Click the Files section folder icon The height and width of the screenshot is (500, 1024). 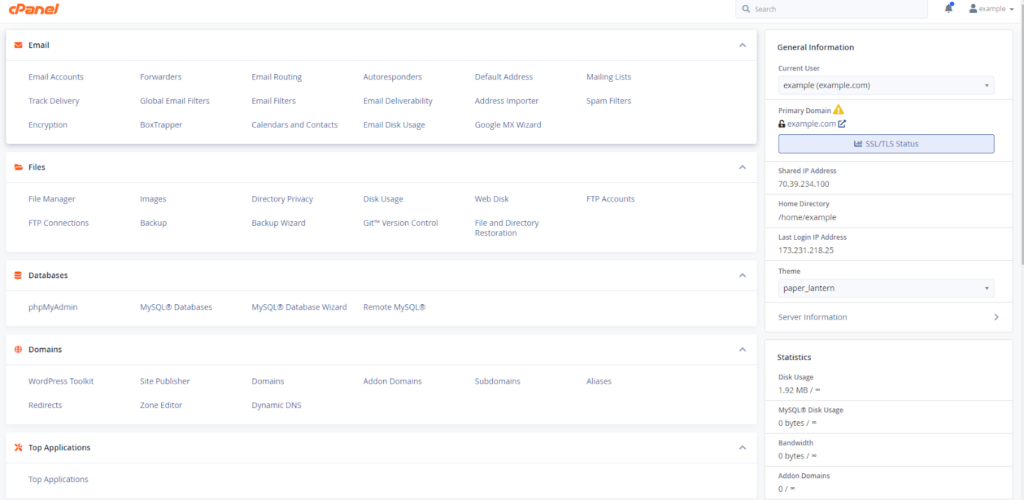coord(18,167)
